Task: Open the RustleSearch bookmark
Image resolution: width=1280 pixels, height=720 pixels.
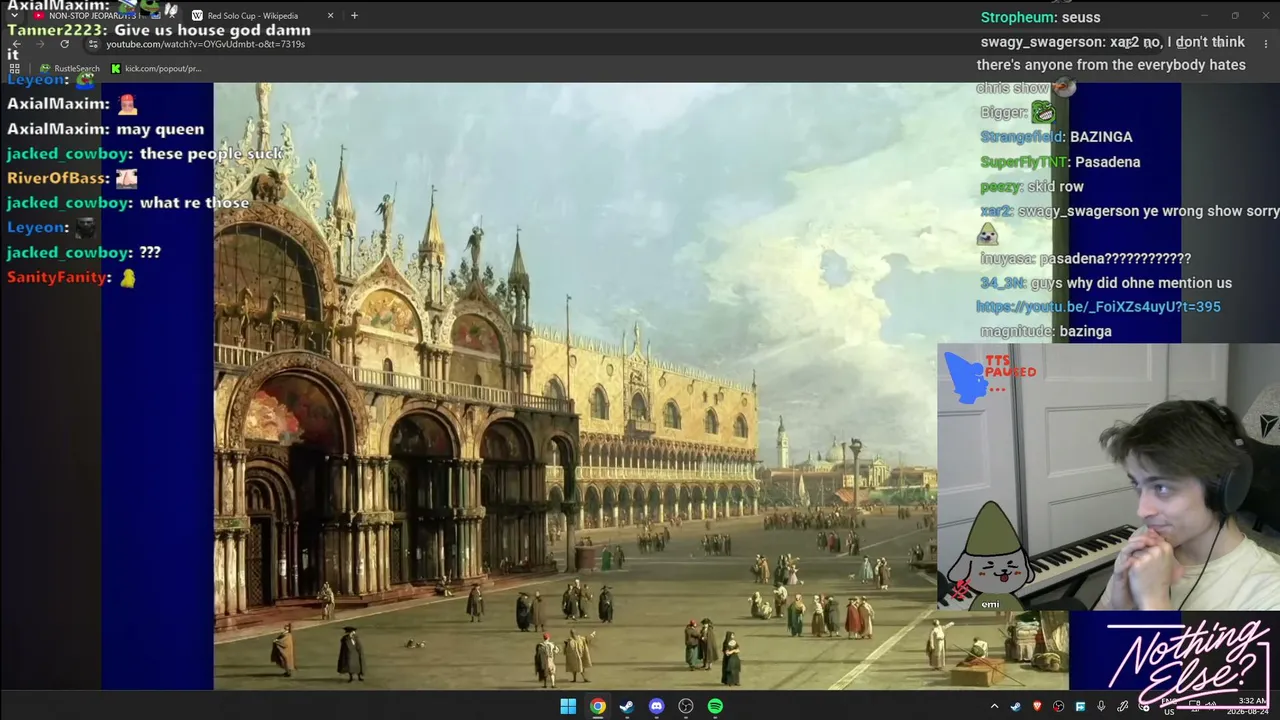Action: tap(69, 68)
